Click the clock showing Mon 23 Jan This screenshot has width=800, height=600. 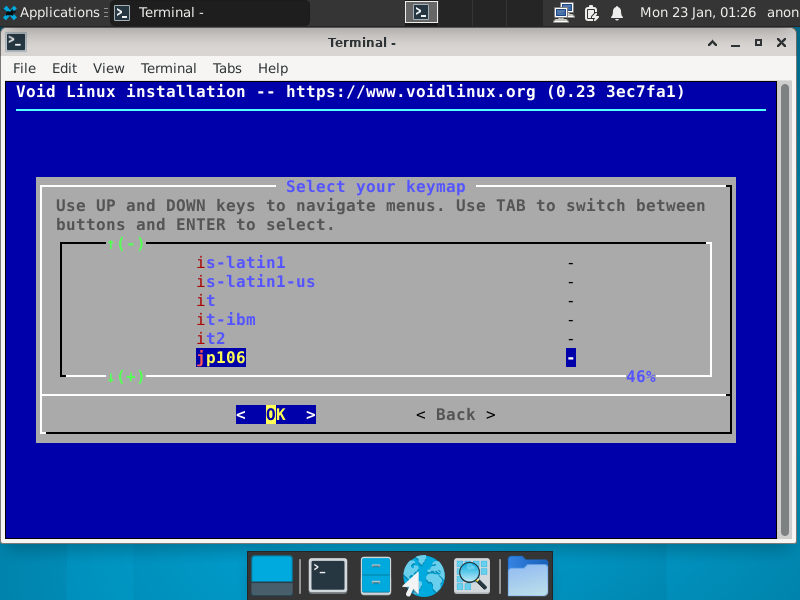click(x=697, y=12)
